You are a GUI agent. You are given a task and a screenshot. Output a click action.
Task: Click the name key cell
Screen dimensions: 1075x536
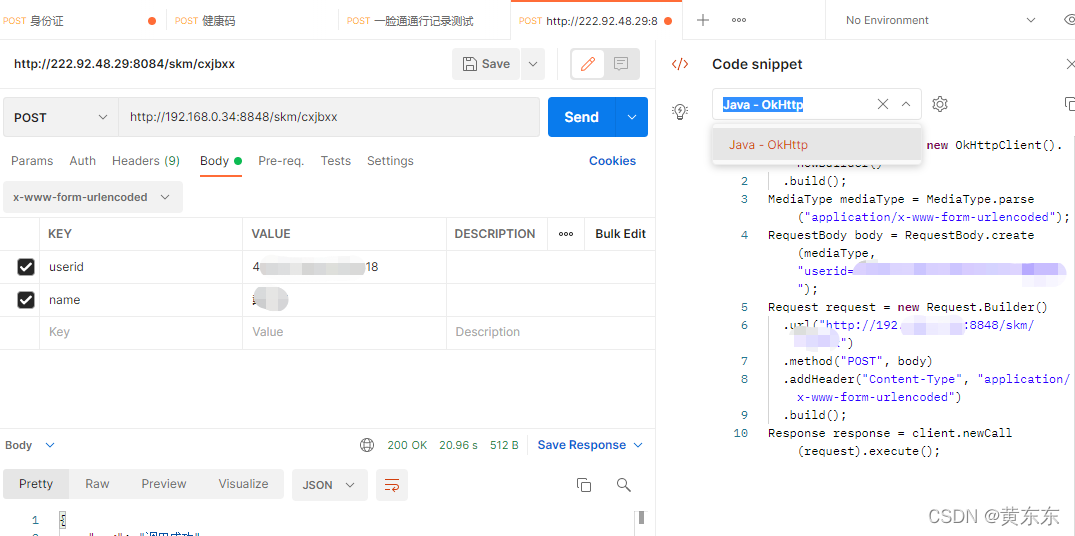tap(141, 300)
